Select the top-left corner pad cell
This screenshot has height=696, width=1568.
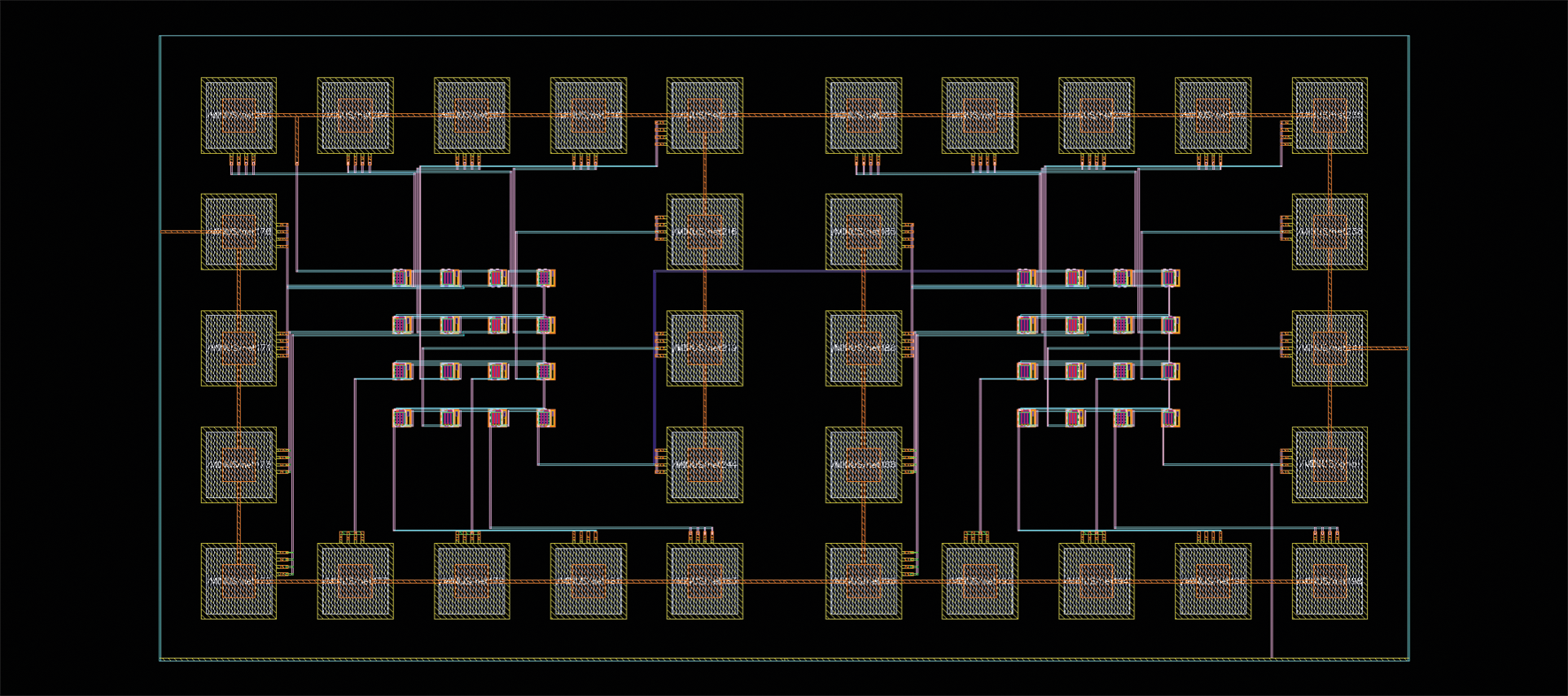click(238, 115)
